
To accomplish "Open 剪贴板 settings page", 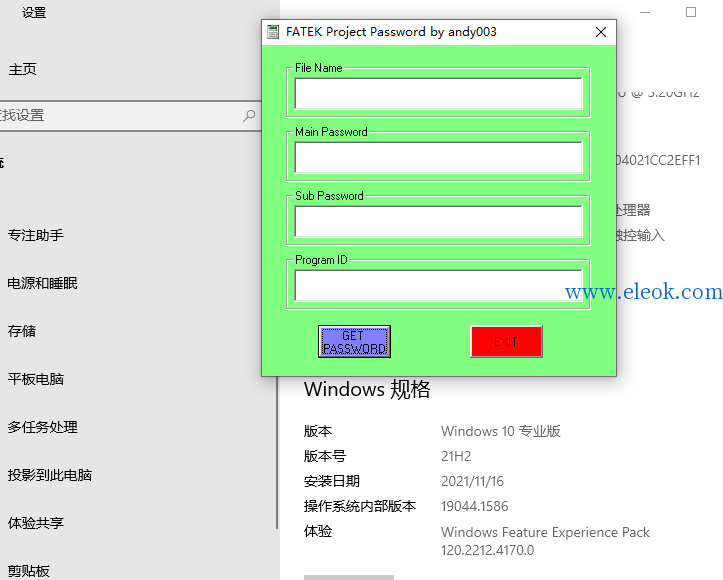I will [29, 571].
